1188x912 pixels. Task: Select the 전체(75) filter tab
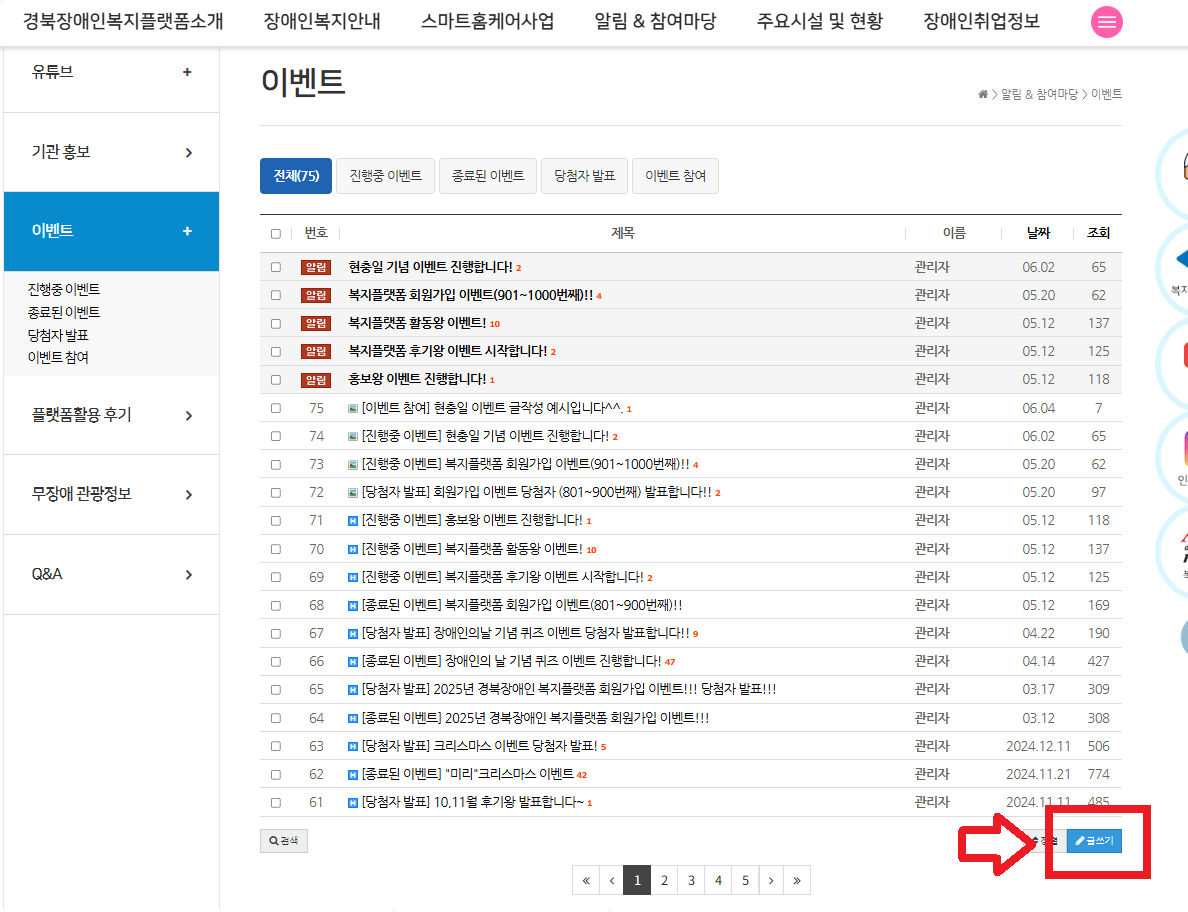click(296, 176)
